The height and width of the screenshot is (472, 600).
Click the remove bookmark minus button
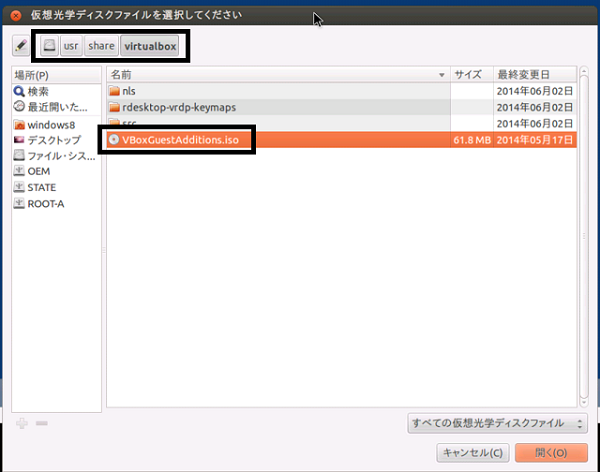[42, 423]
